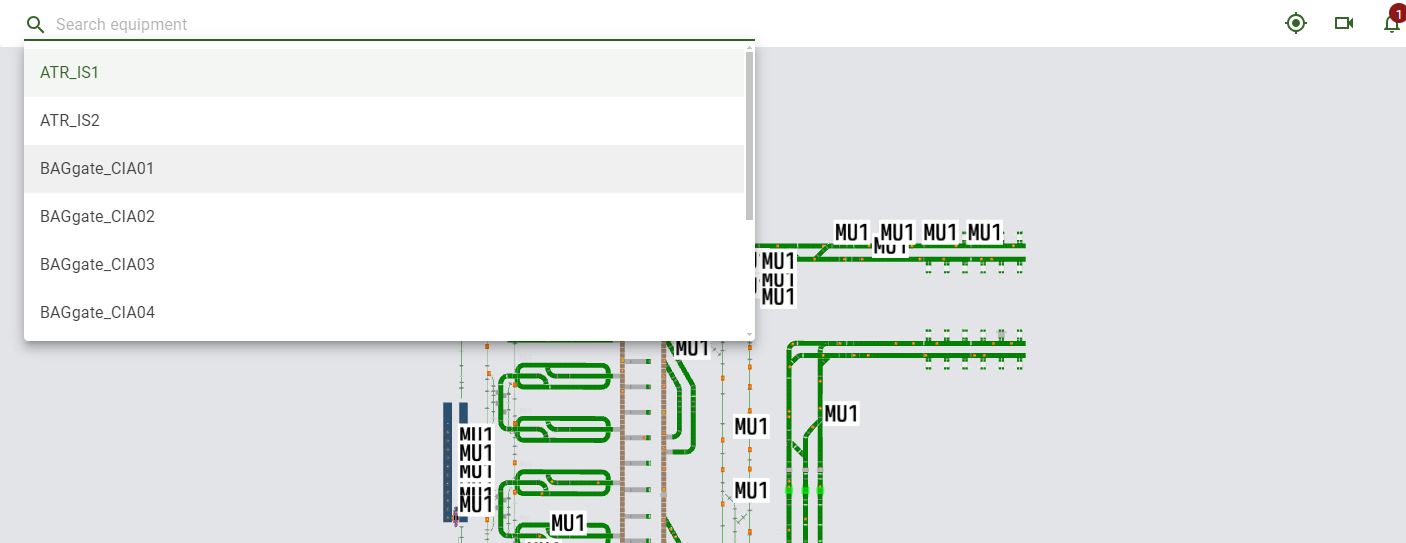This screenshot has width=1406, height=543.
Task: Focus the Search equipment input field
Action: pos(400,25)
